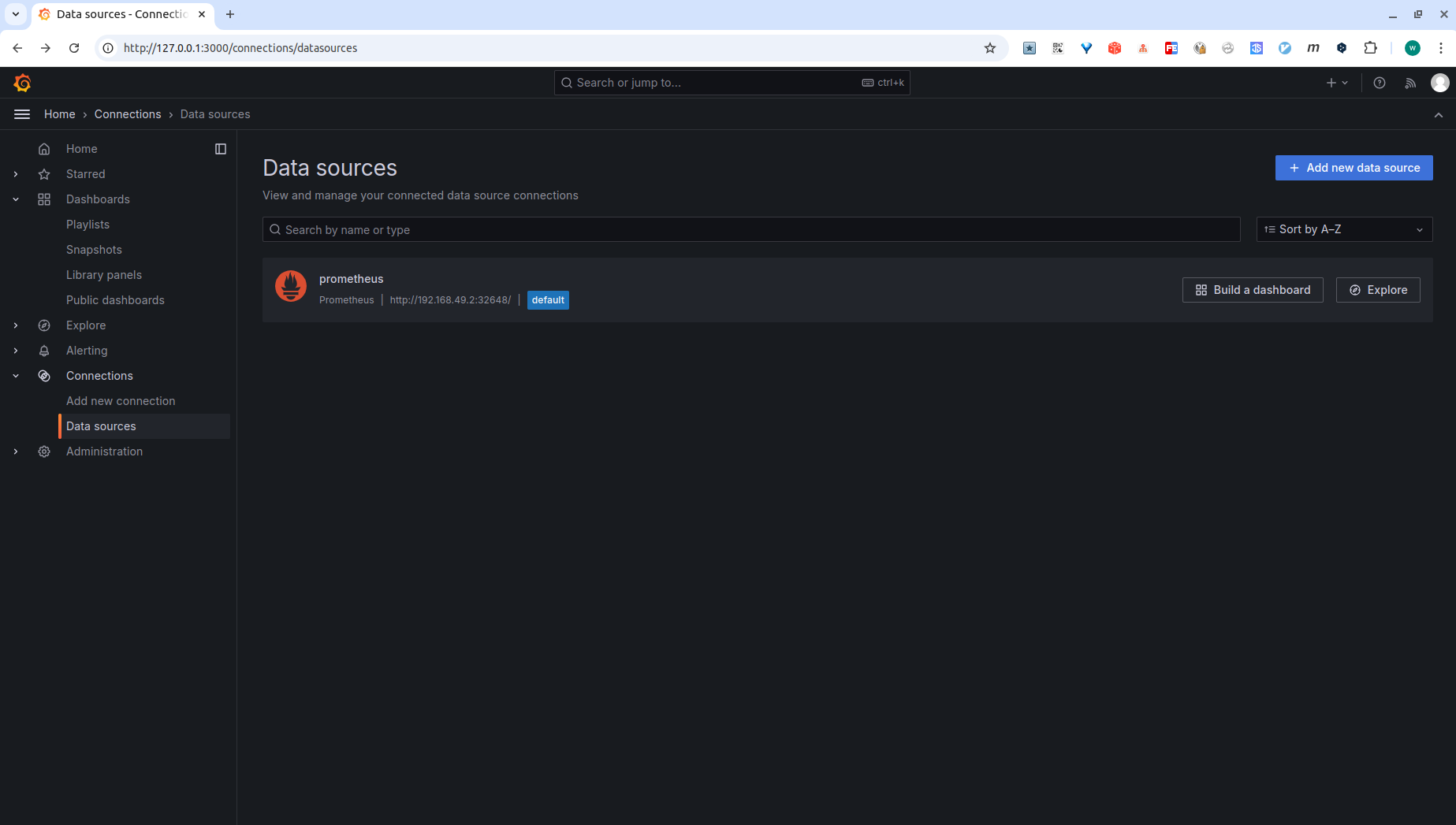Open Library panels in sidebar
Viewport: 1456px width, 825px height.
[104, 275]
